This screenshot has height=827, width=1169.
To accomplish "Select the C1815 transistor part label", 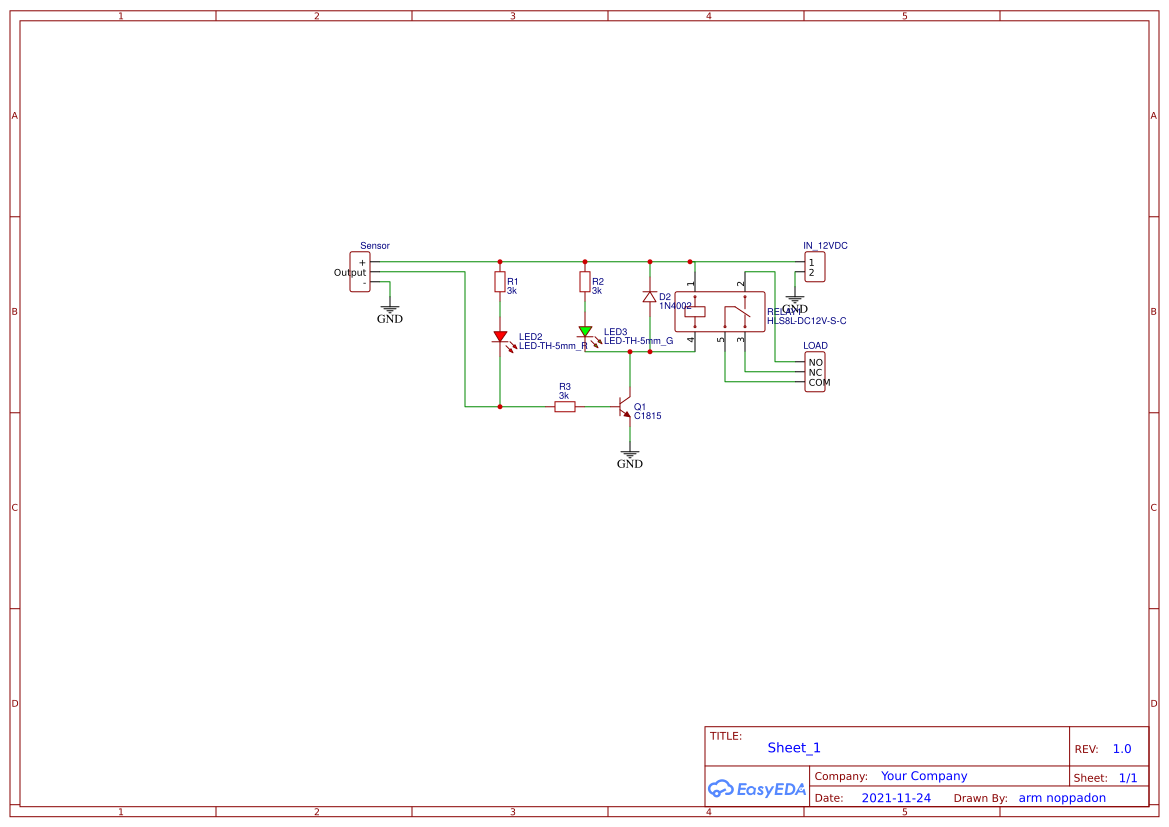I will pos(648,416).
